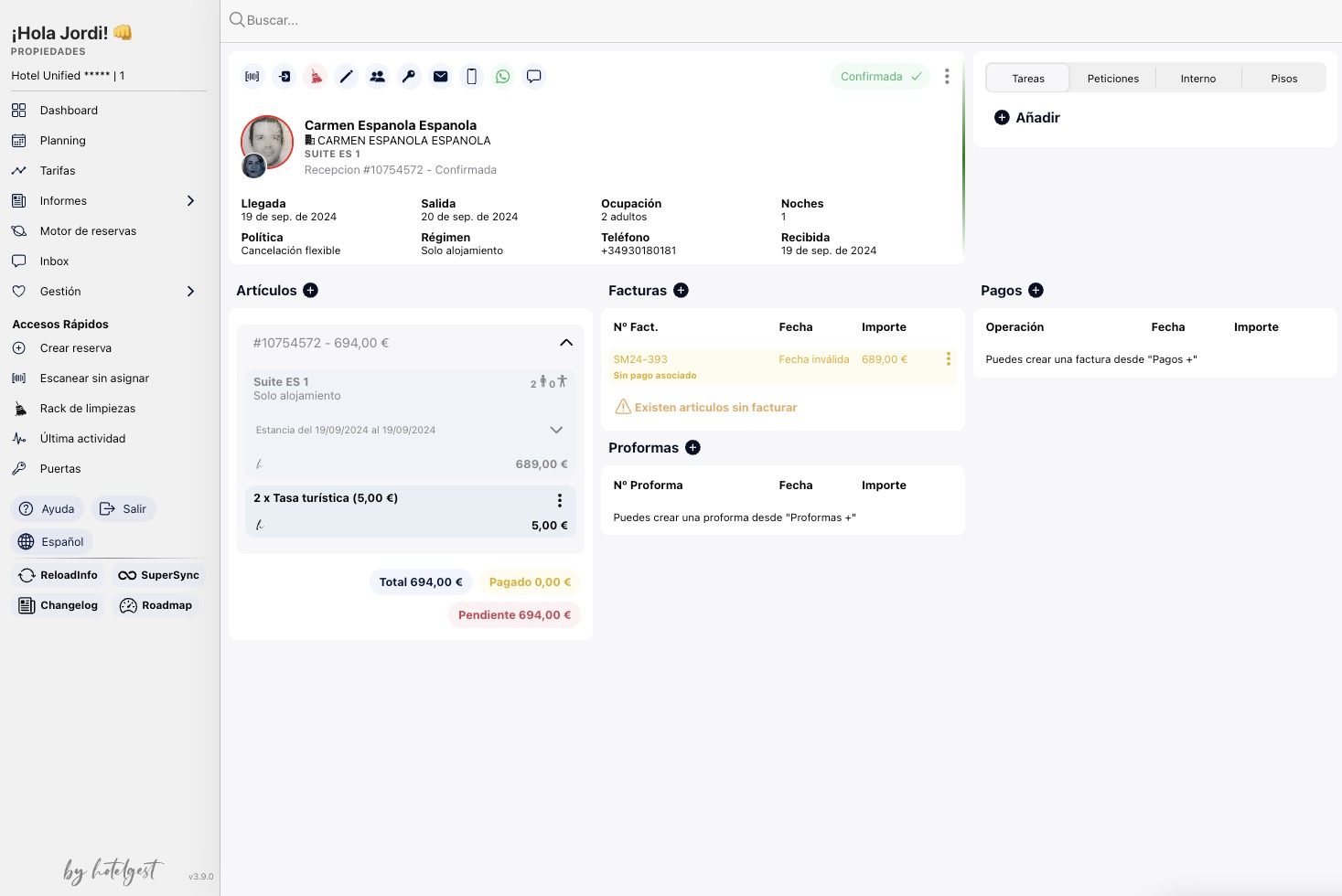Click the plus icon next to Pagos
The image size is (1342, 896).
[x=1036, y=291]
